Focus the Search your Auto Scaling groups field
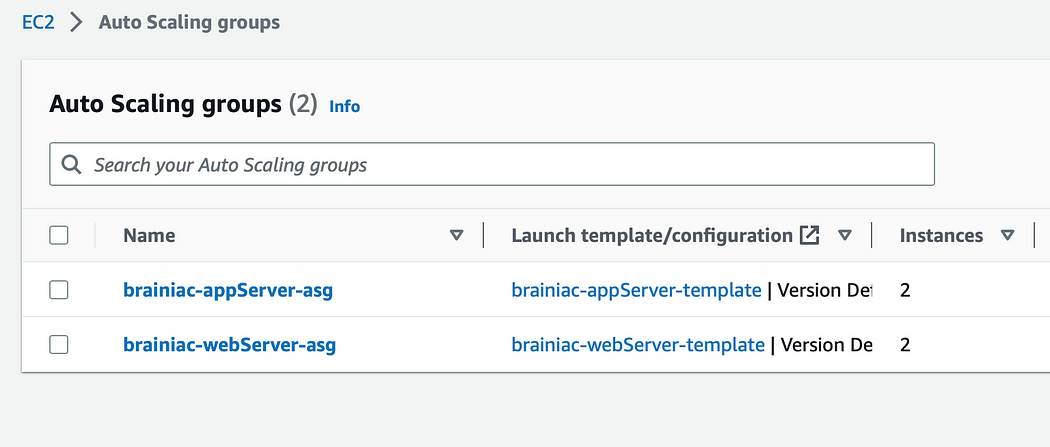 point(492,164)
